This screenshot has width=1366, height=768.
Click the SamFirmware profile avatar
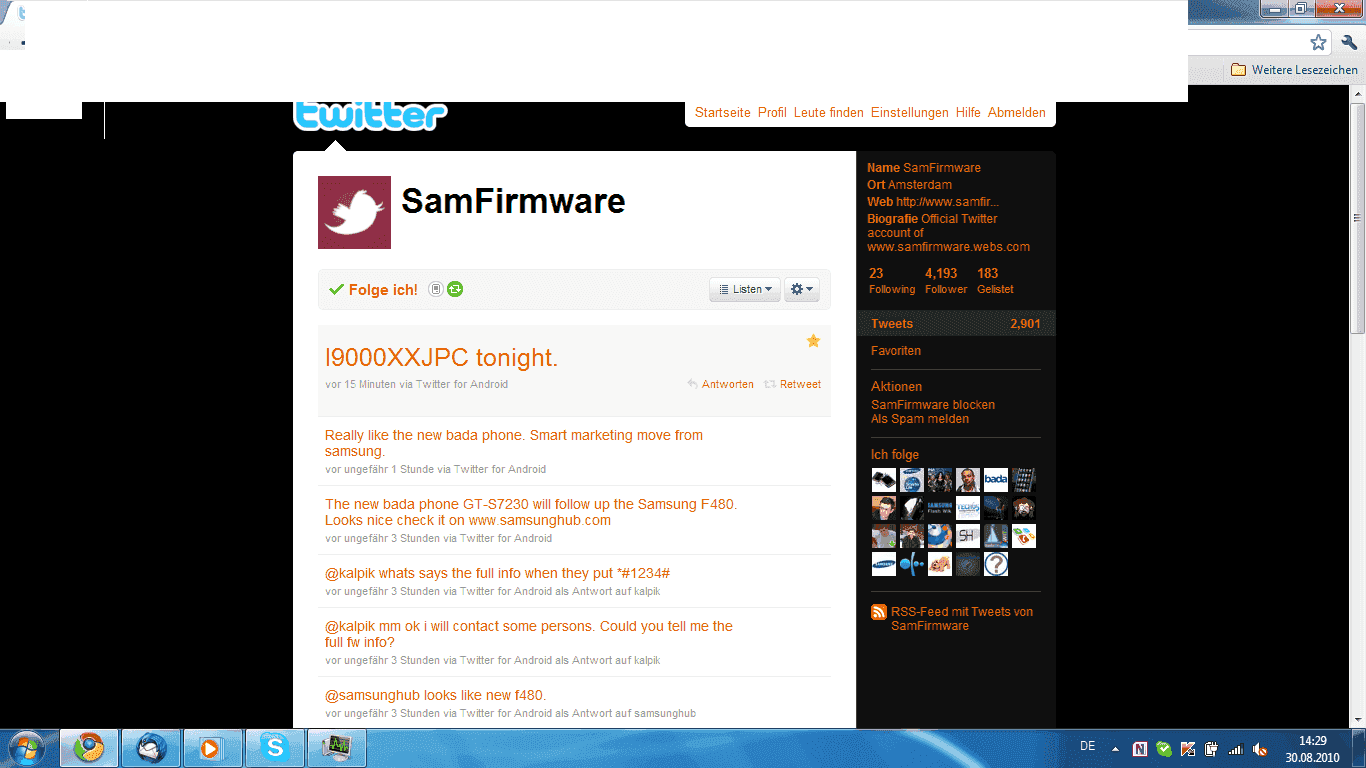[x=354, y=213]
